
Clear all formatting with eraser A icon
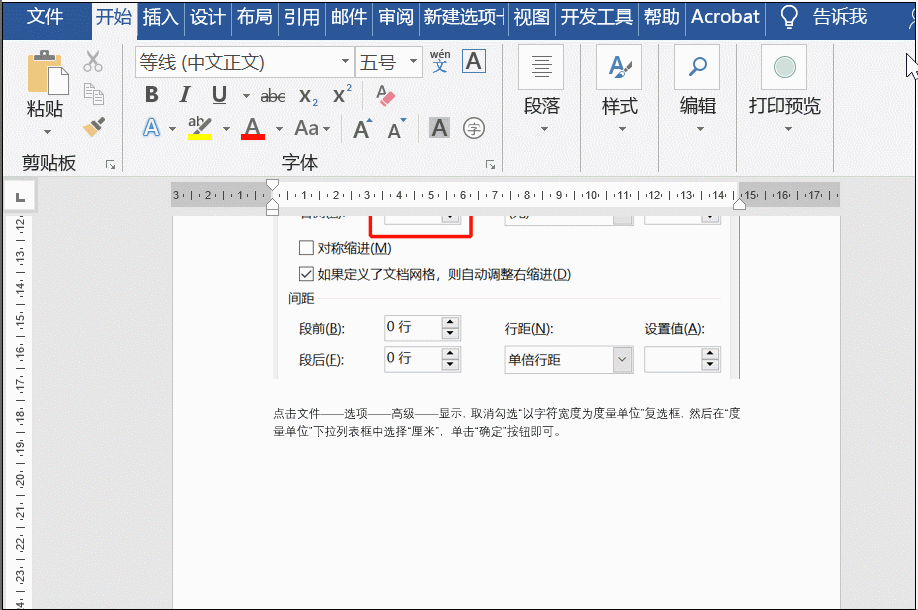[385, 95]
